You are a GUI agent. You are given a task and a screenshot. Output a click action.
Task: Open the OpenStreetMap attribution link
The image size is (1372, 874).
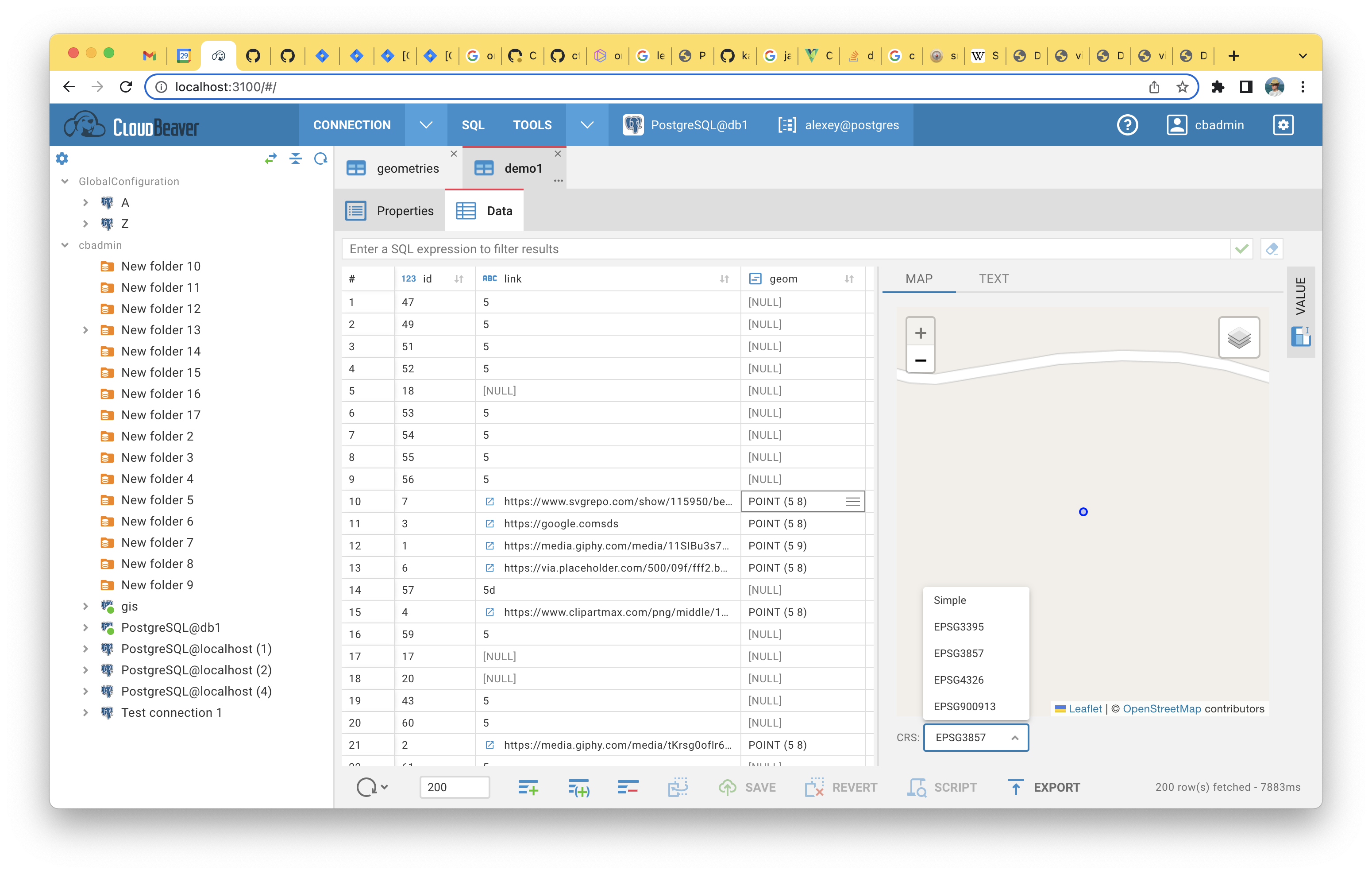click(1161, 709)
